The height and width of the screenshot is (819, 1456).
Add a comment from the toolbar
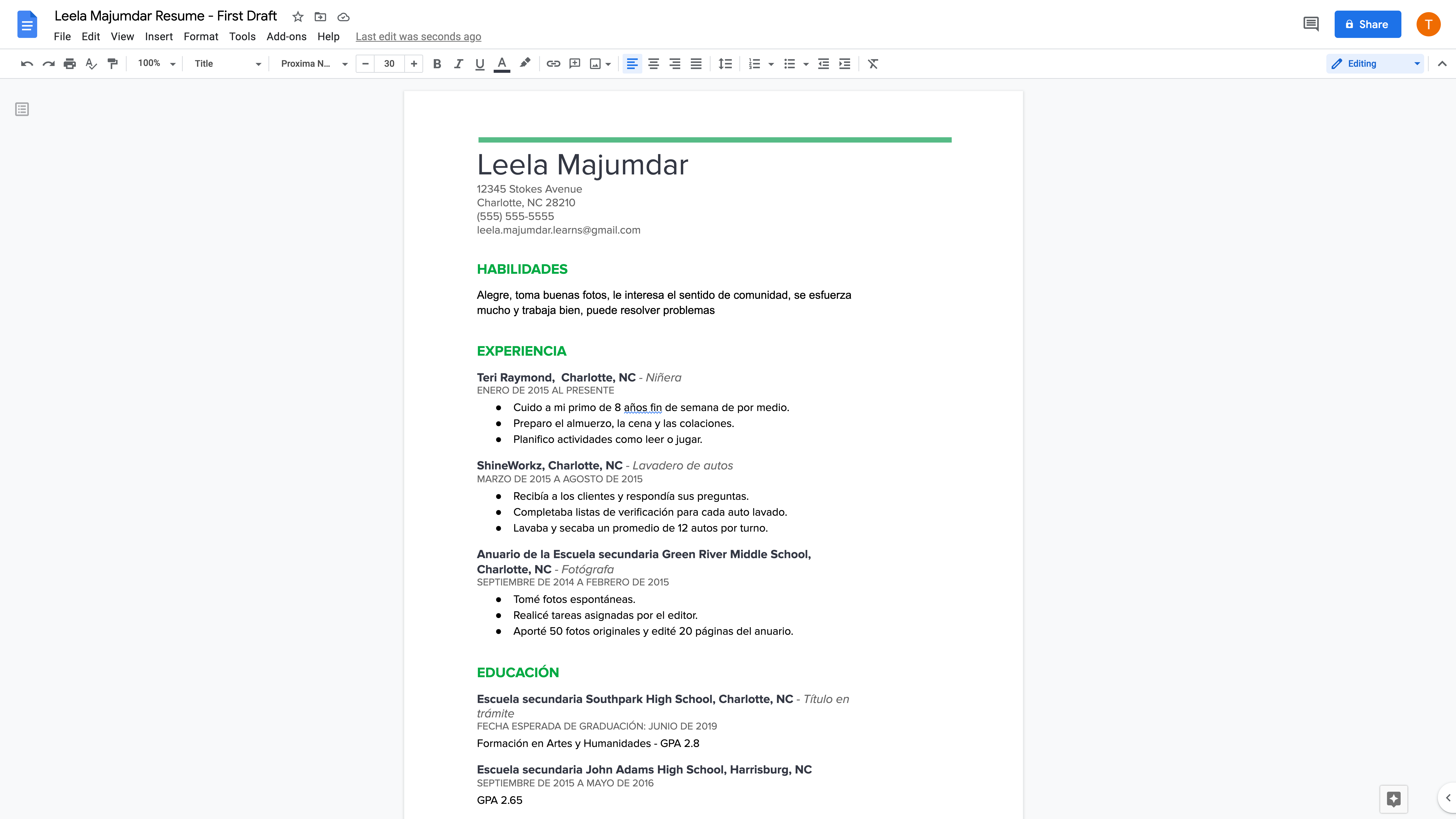pos(575,64)
